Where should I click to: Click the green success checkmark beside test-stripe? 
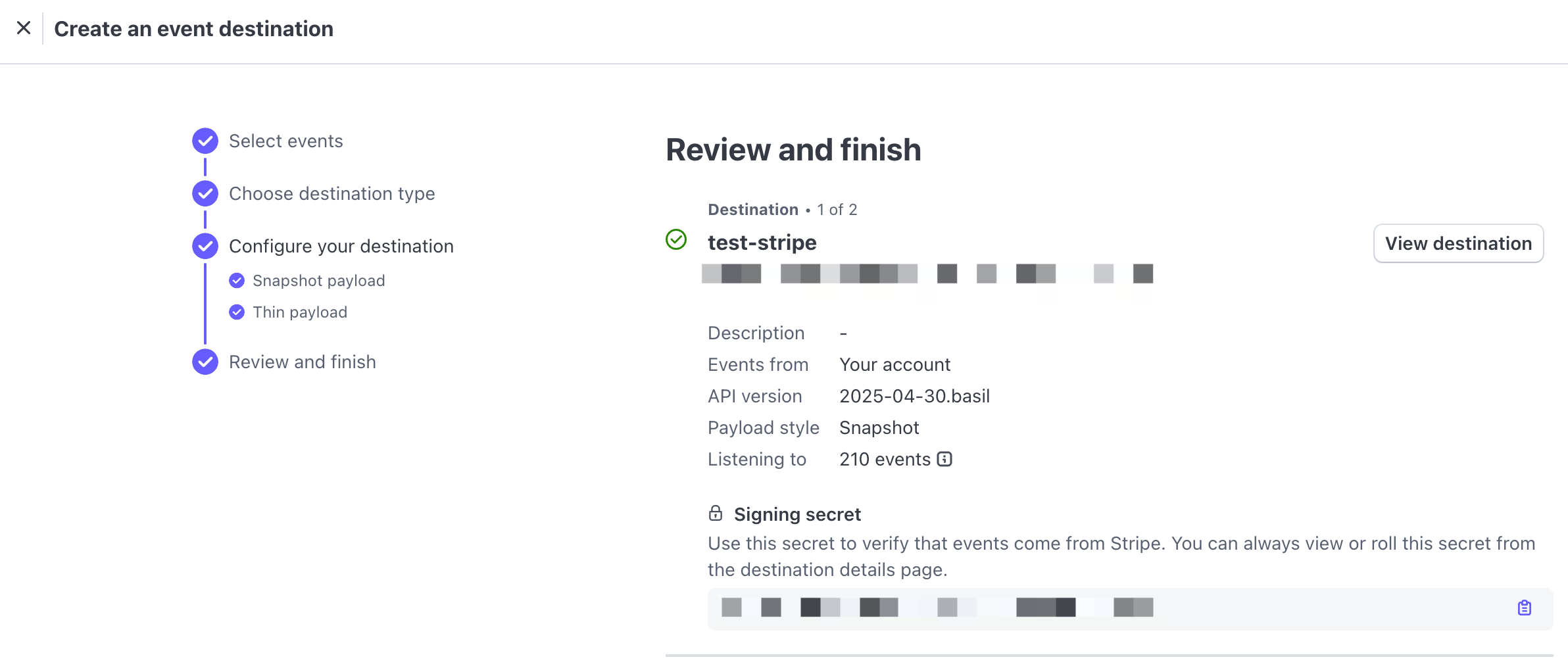pos(676,239)
